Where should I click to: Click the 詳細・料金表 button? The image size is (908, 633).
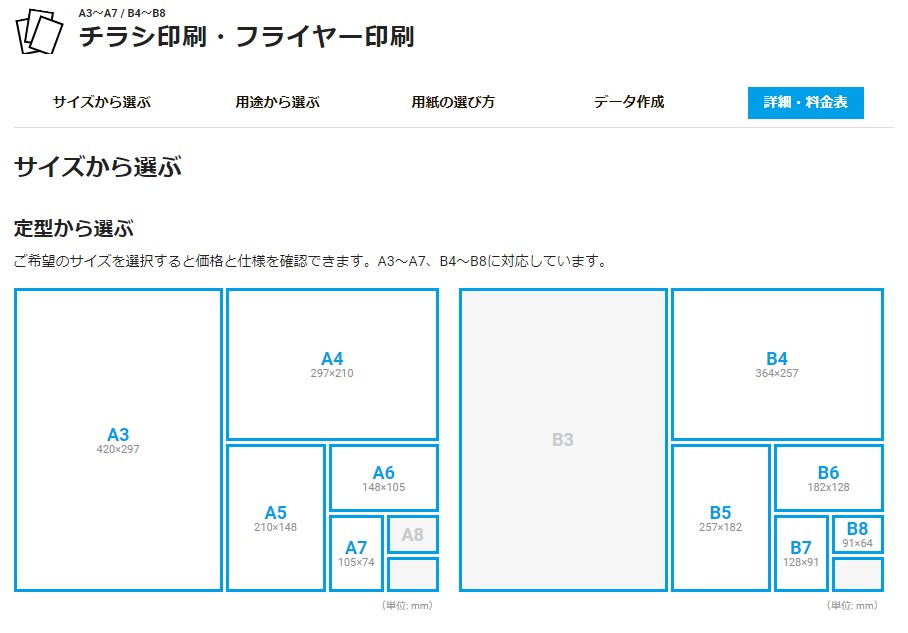pyautogui.click(x=805, y=103)
